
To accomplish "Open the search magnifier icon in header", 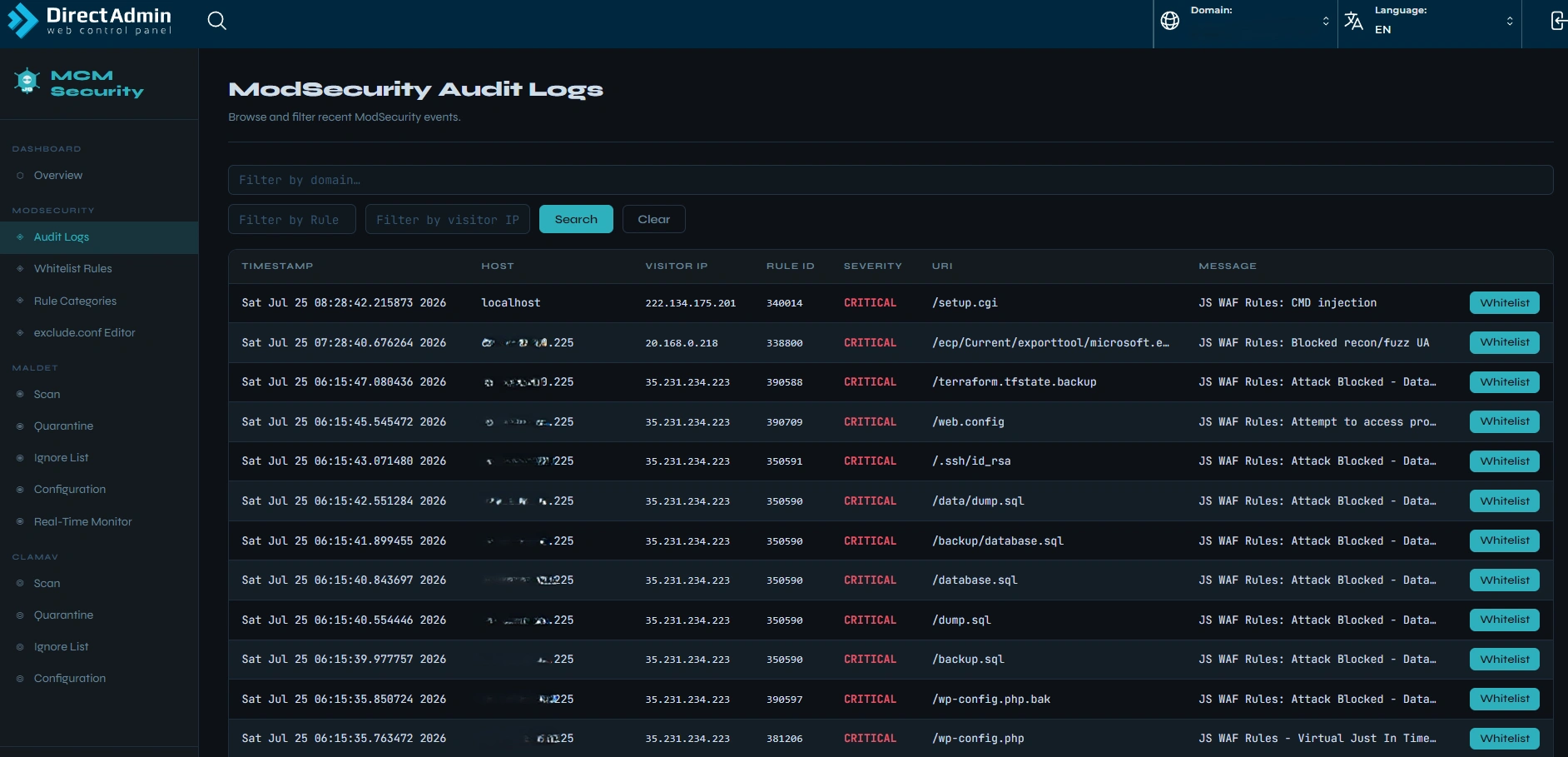I will (x=216, y=21).
